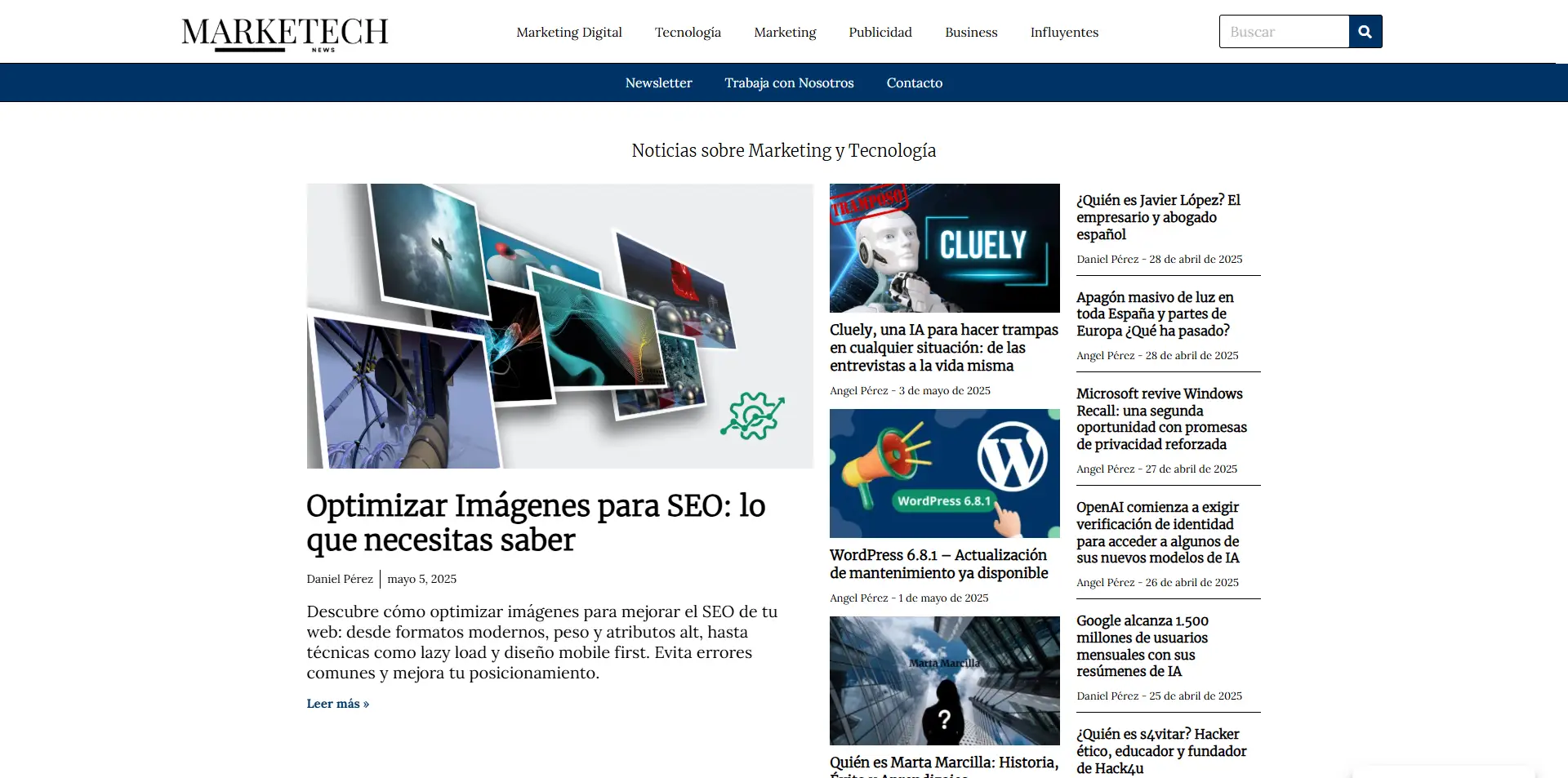Click the Marketech News logo
The image size is (1568, 778).
point(284,34)
